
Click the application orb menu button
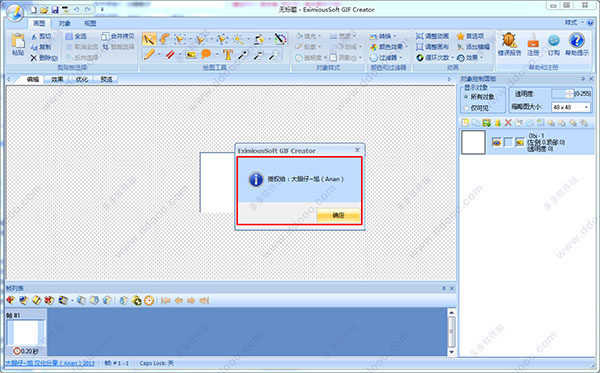pyautogui.click(x=16, y=13)
